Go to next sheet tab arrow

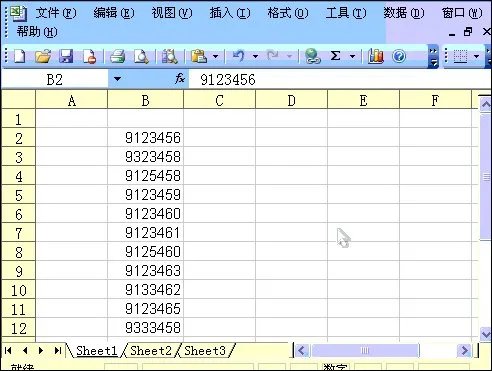tap(41, 350)
